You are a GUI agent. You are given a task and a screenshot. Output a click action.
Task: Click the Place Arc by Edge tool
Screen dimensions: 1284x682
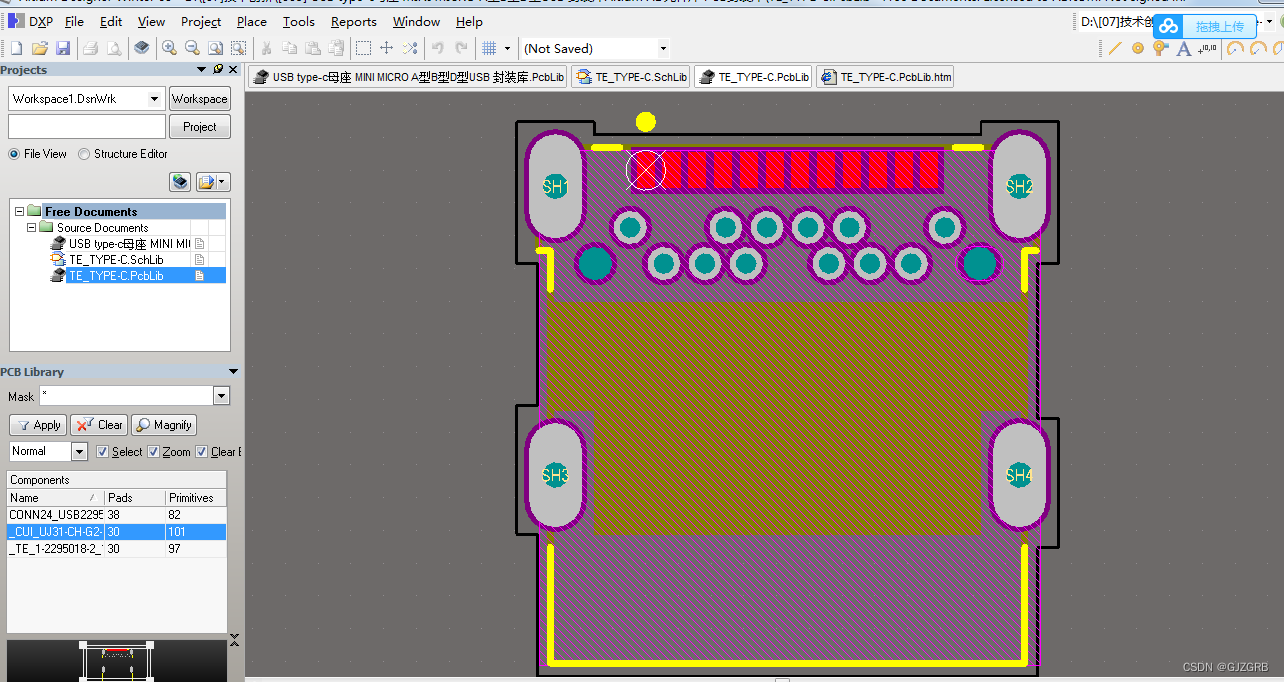click(x=1258, y=47)
